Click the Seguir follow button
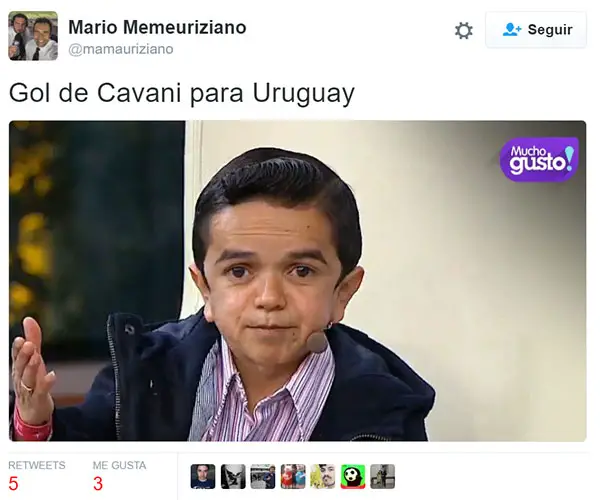The image size is (600, 500). pos(536,30)
